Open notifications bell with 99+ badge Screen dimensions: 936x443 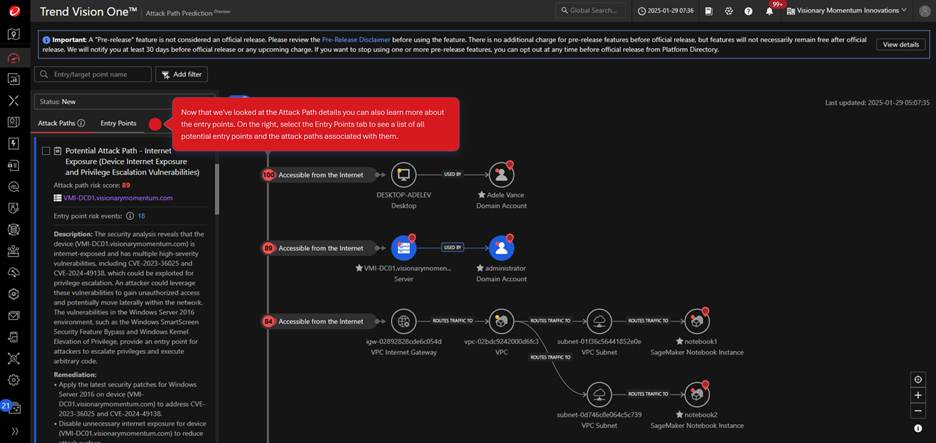(x=769, y=11)
